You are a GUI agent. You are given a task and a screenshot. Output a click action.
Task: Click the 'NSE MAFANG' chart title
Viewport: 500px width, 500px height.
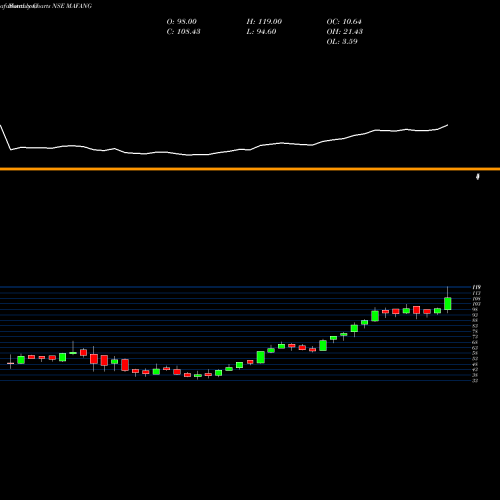(72, 6)
